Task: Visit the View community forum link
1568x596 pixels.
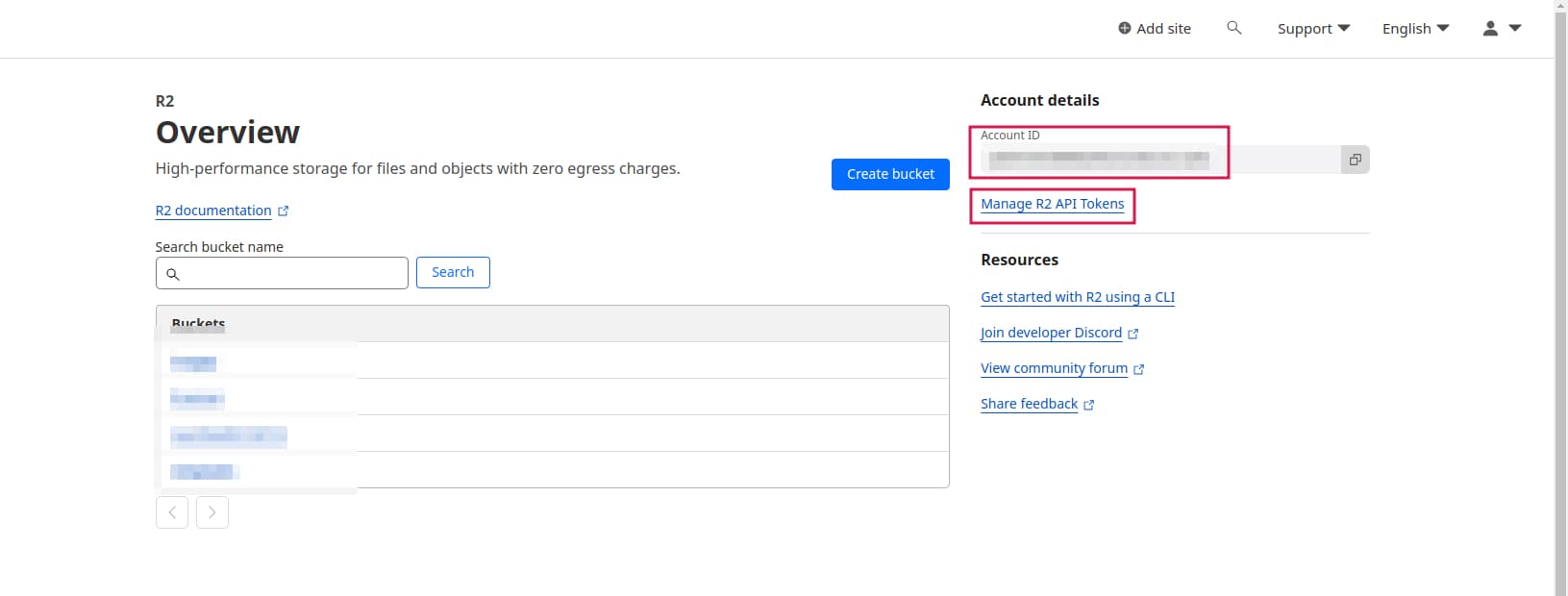Action: pos(1054,368)
